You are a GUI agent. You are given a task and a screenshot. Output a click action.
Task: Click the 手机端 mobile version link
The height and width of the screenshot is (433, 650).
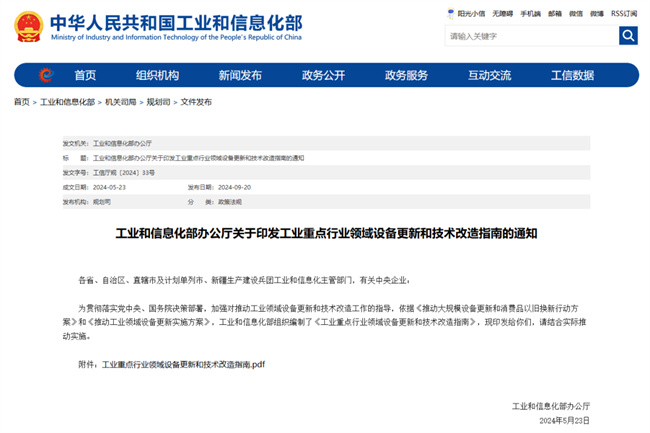click(x=531, y=14)
